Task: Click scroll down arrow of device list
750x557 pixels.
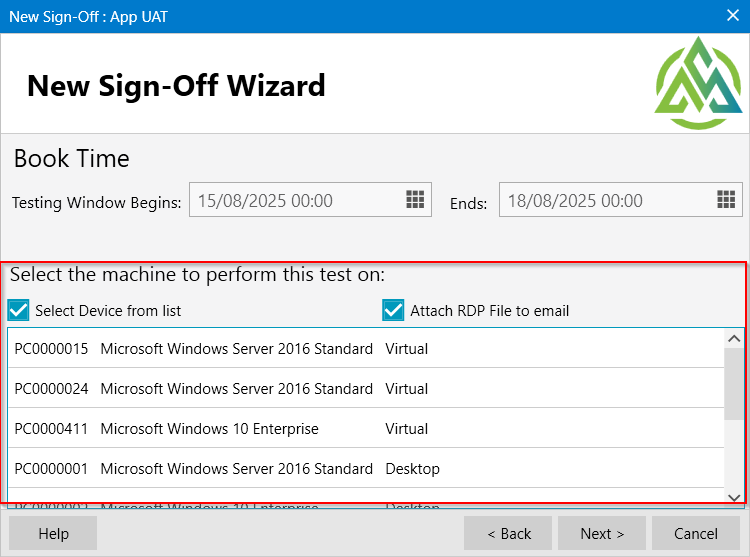Action: pyautogui.click(x=734, y=498)
